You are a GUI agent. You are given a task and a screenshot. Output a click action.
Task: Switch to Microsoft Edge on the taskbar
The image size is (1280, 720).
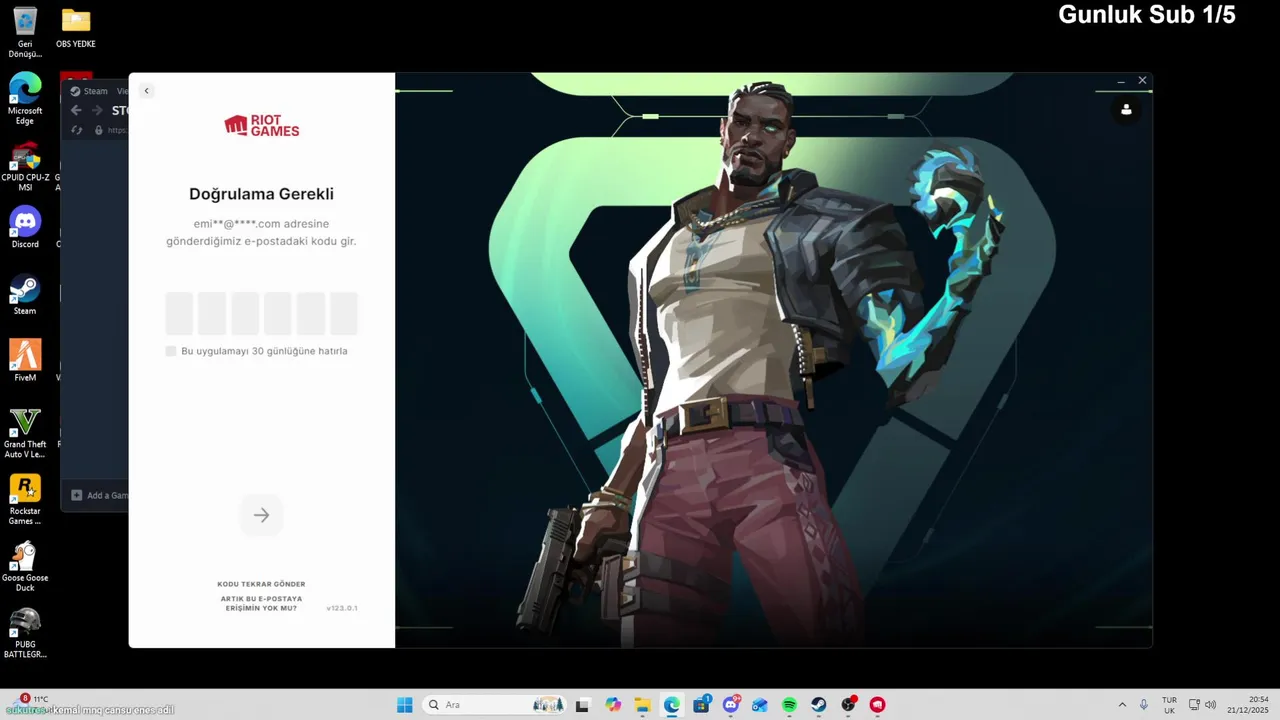coord(672,705)
